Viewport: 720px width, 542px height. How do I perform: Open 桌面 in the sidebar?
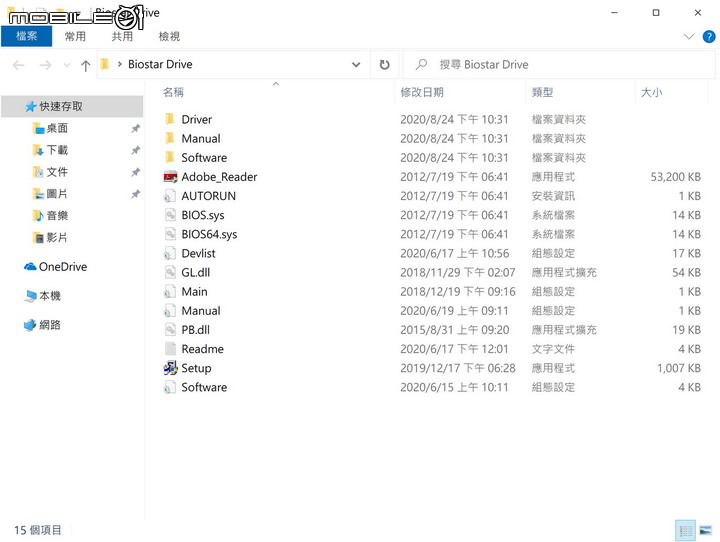tap(57, 128)
